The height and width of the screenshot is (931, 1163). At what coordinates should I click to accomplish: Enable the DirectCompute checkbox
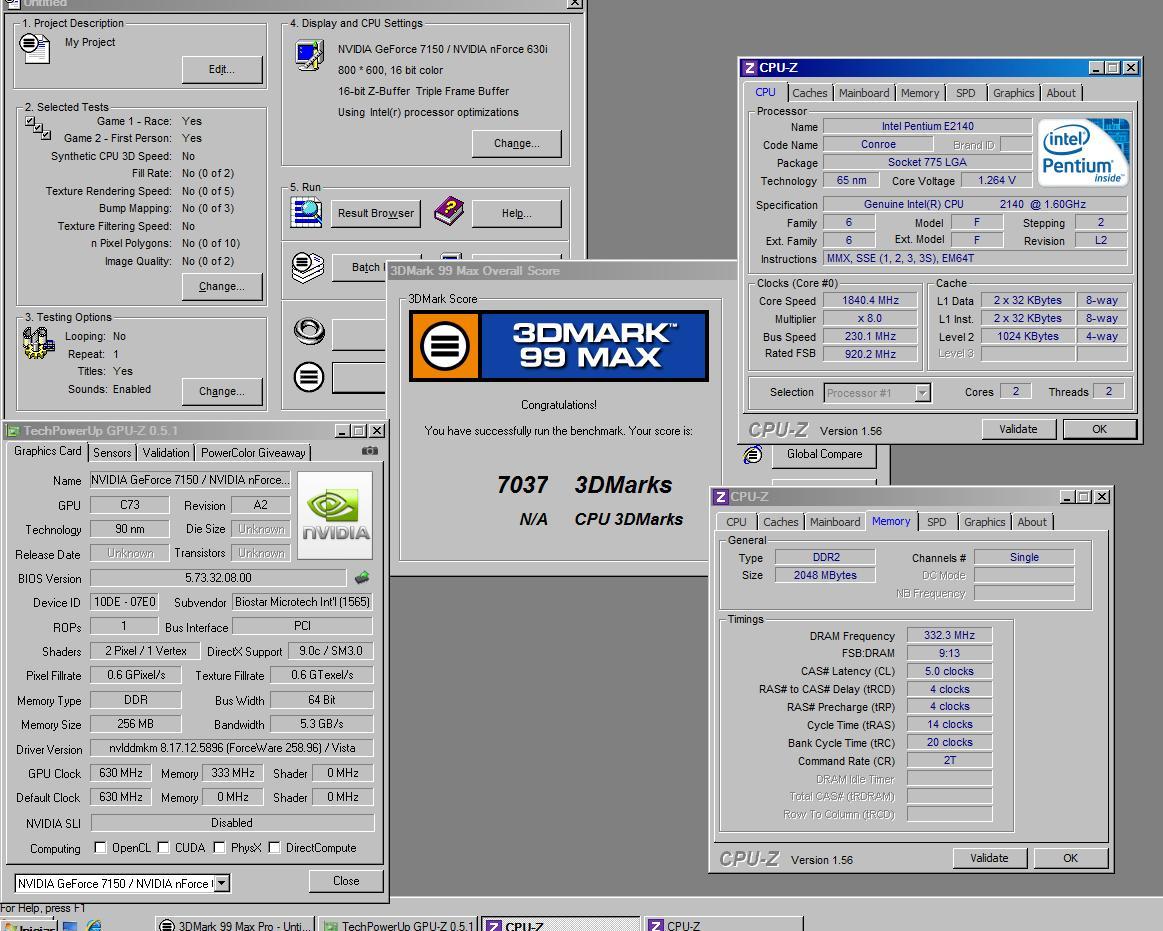click(274, 847)
